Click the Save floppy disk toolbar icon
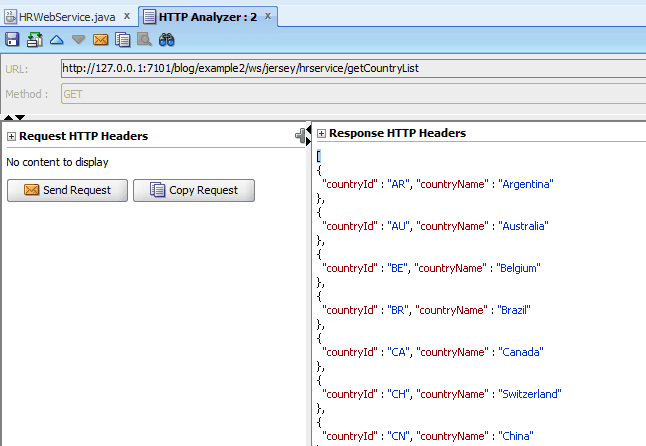The width and height of the screenshot is (646, 446). [x=12, y=40]
